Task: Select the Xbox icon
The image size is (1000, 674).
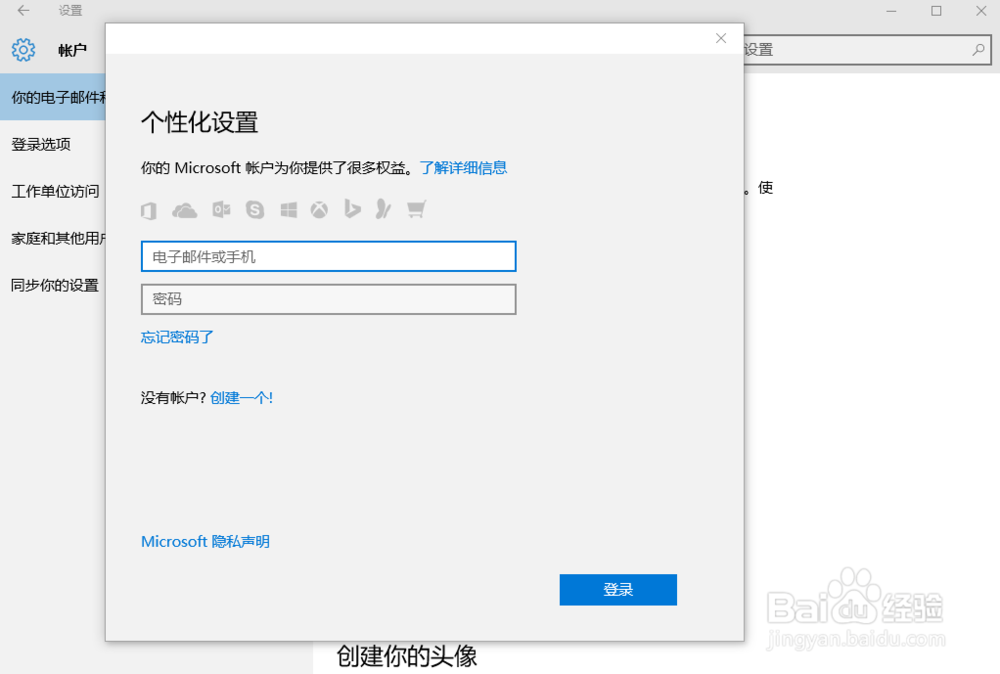Action: [x=320, y=210]
